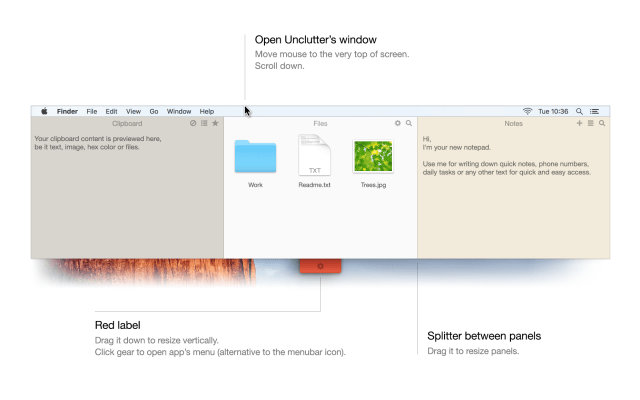Viewport: 640px width, 400px height.
Task: Open the Go menu
Action: [x=154, y=111]
